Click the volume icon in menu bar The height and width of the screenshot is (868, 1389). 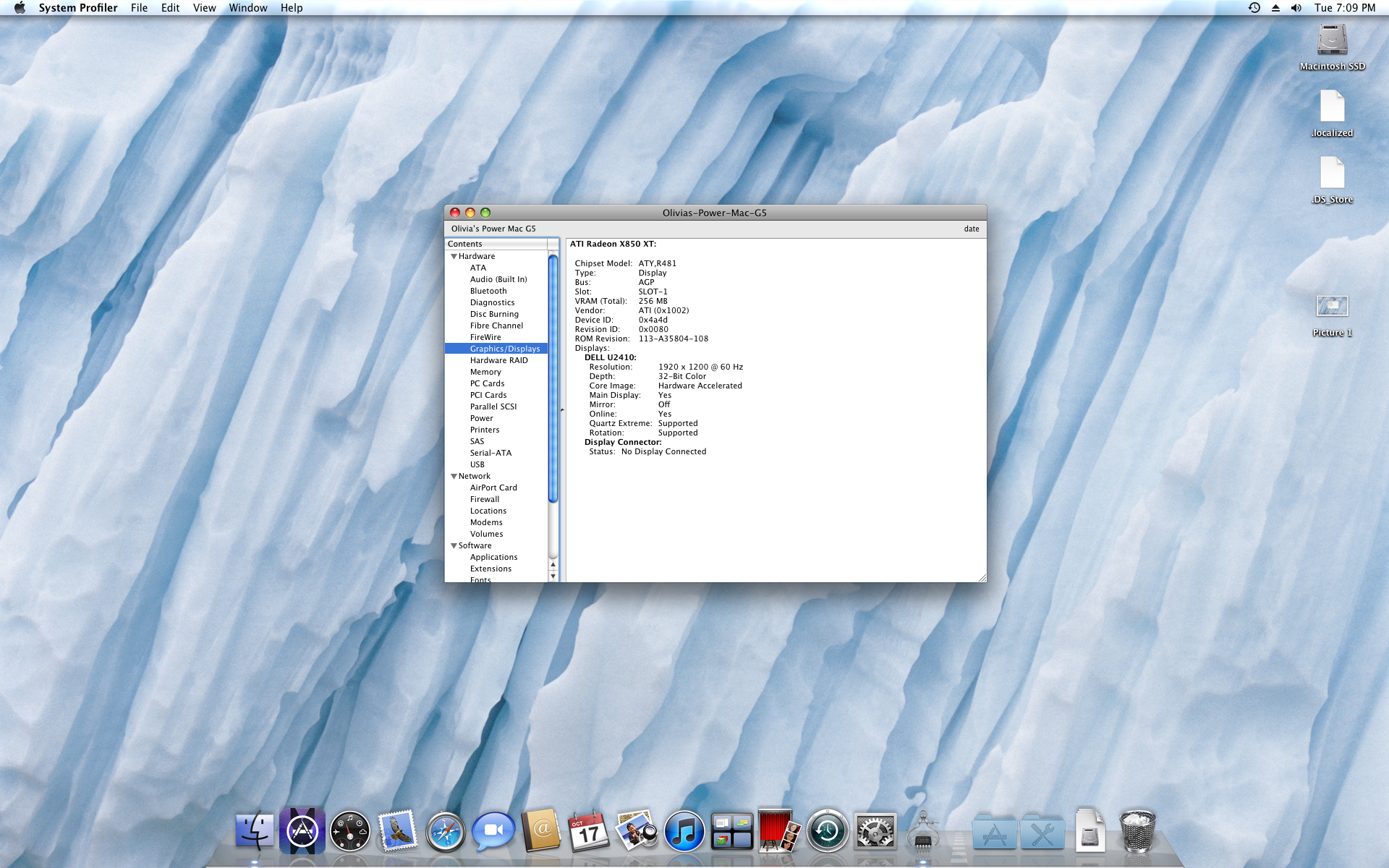pos(1296,8)
